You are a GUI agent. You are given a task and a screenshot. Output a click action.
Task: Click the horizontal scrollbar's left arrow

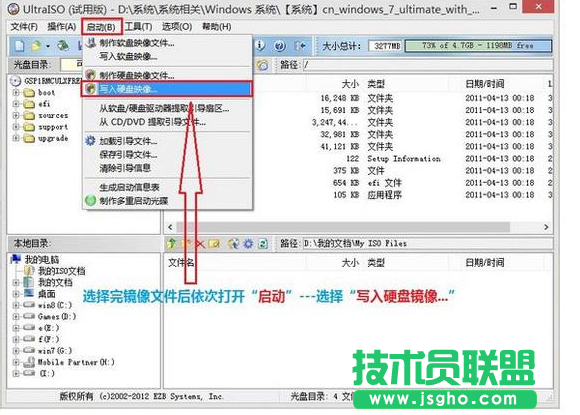pos(171,227)
